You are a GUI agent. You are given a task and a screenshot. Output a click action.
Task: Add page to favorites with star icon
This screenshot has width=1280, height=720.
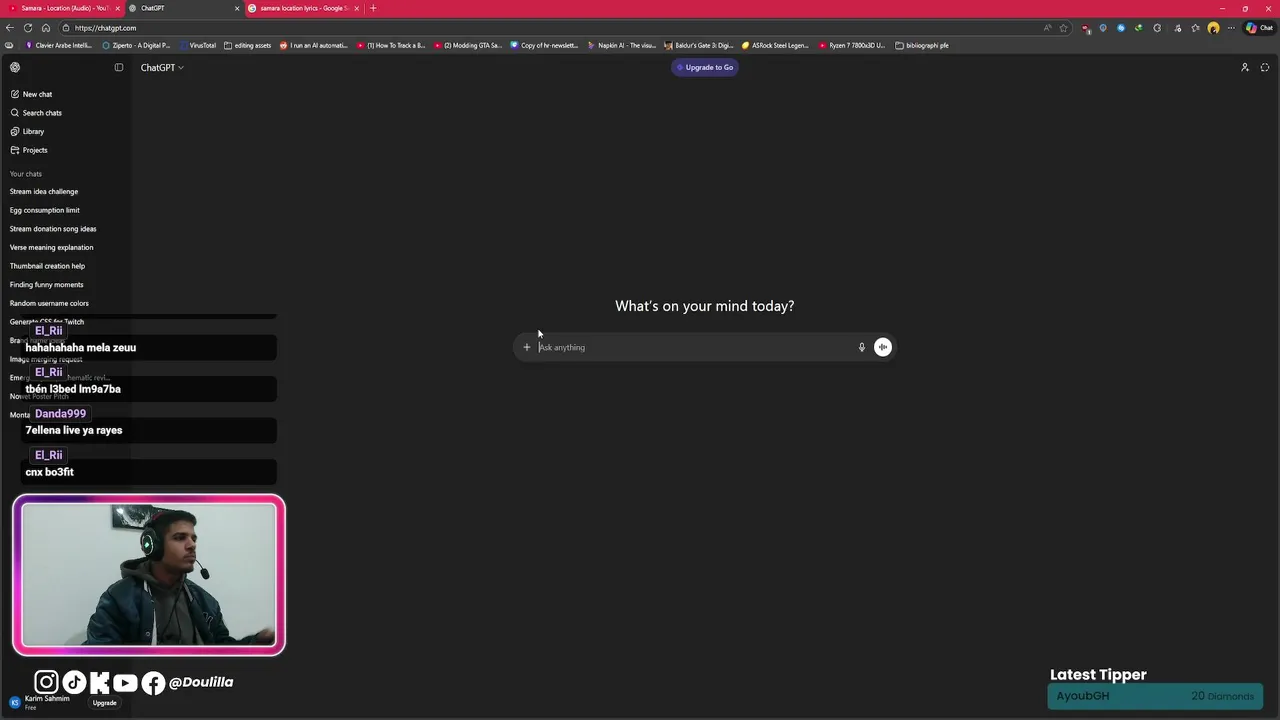pyautogui.click(x=1064, y=28)
